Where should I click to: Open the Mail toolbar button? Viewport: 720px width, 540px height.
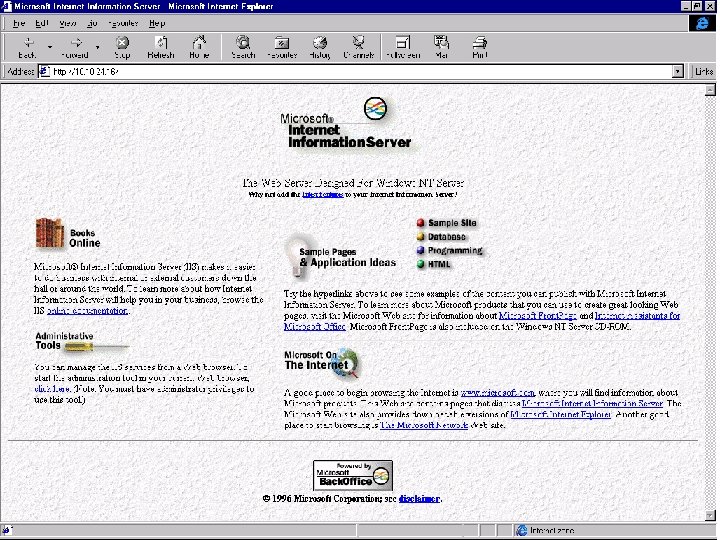(x=441, y=47)
